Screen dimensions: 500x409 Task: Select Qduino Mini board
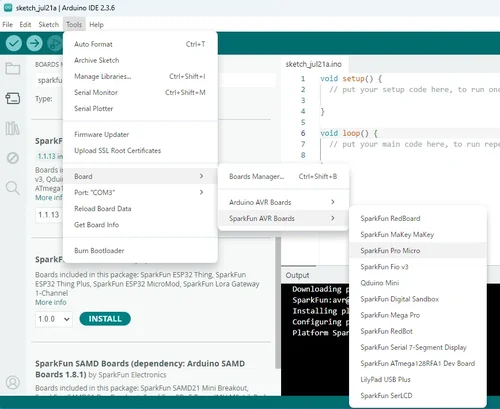coord(418,283)
